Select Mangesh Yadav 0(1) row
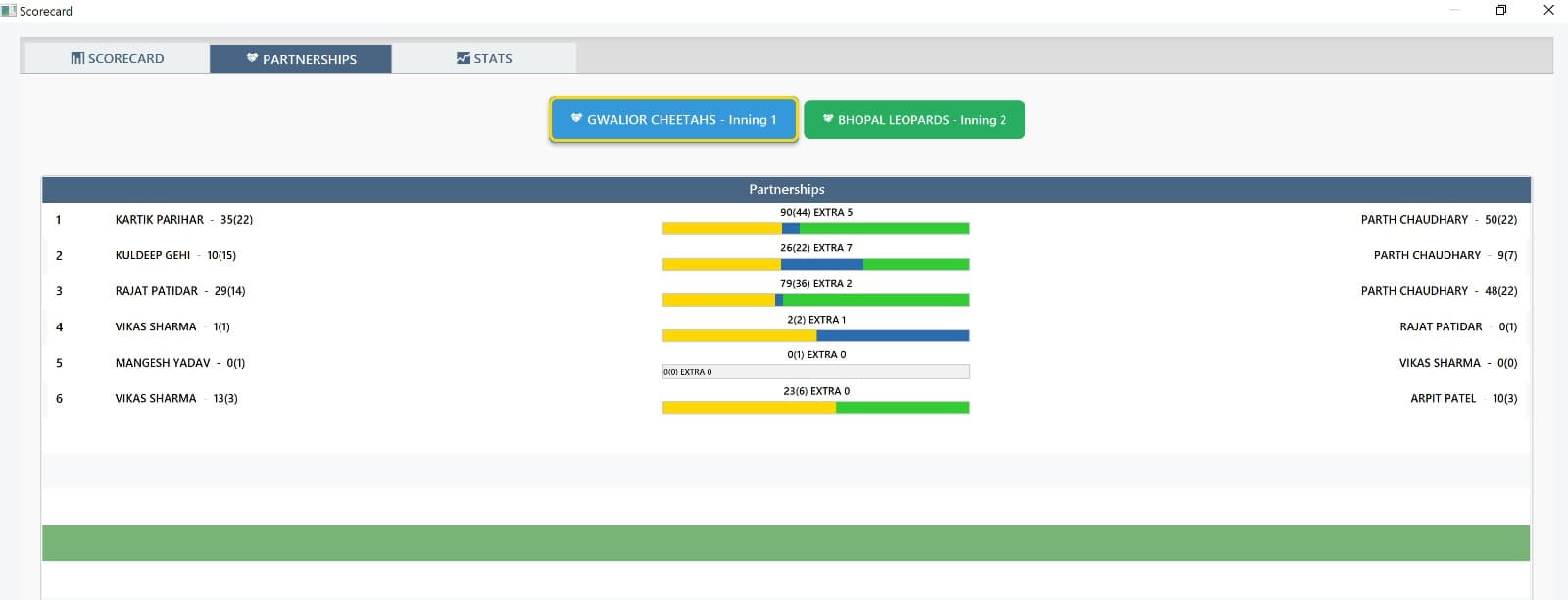 click(x=786, y=363)
